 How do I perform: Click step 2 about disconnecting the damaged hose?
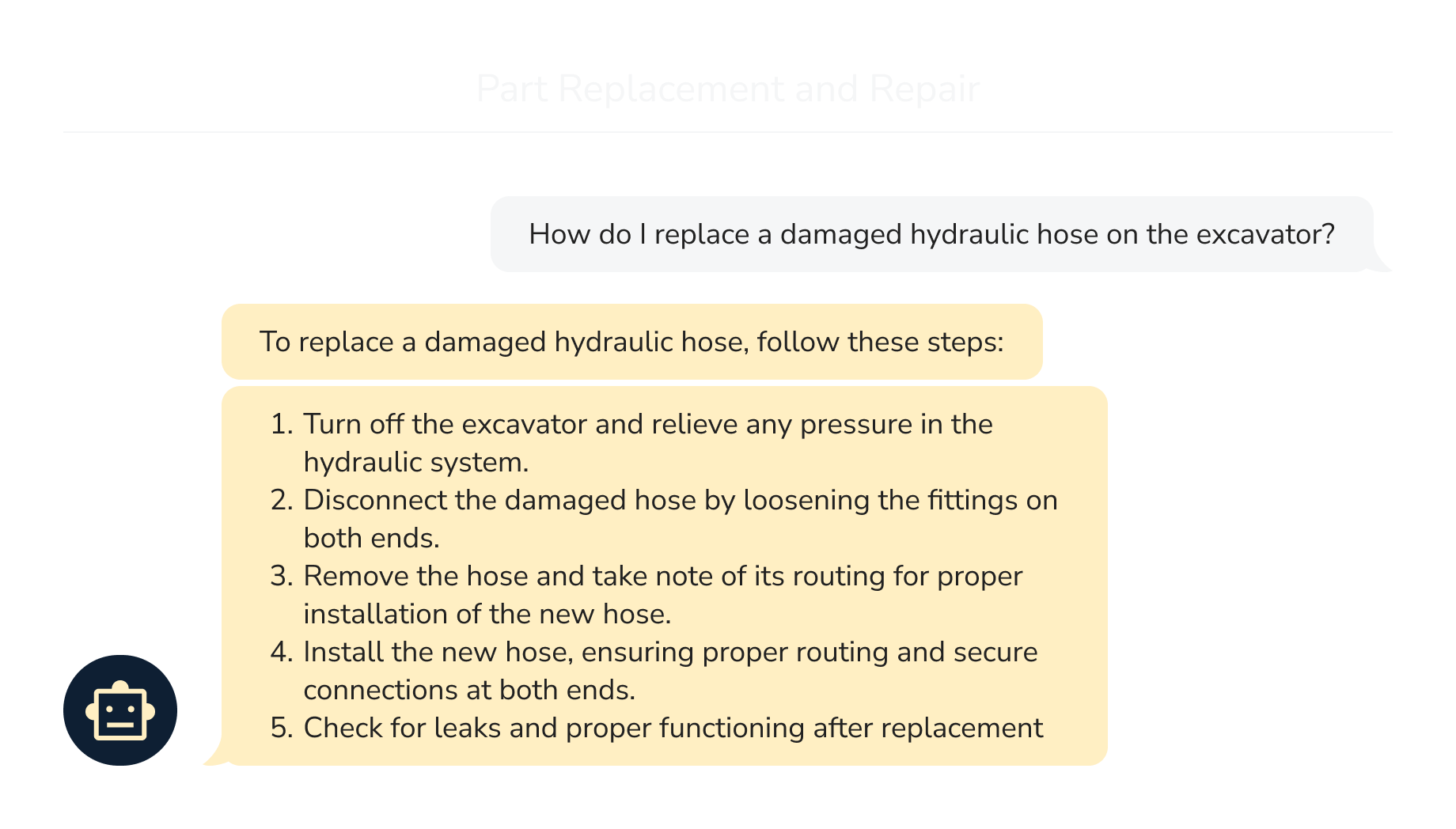point(681,501)
